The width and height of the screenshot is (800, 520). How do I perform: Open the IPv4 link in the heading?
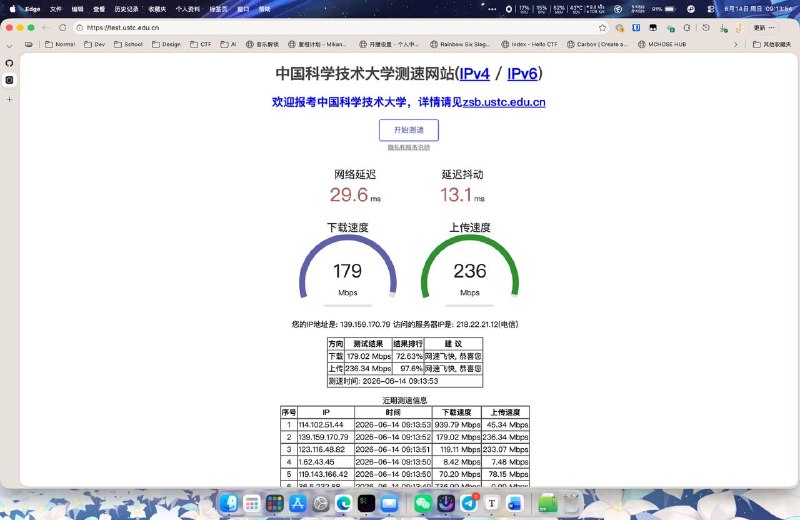point(474,73)
